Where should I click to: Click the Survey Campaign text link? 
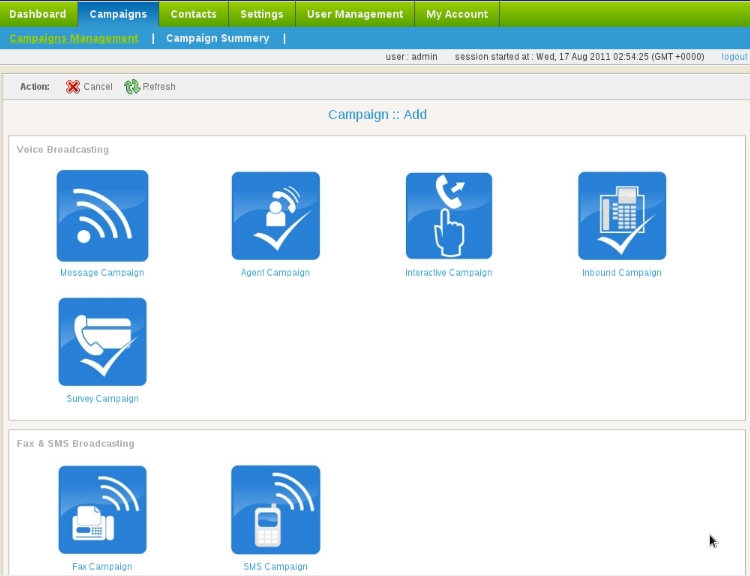102,399
